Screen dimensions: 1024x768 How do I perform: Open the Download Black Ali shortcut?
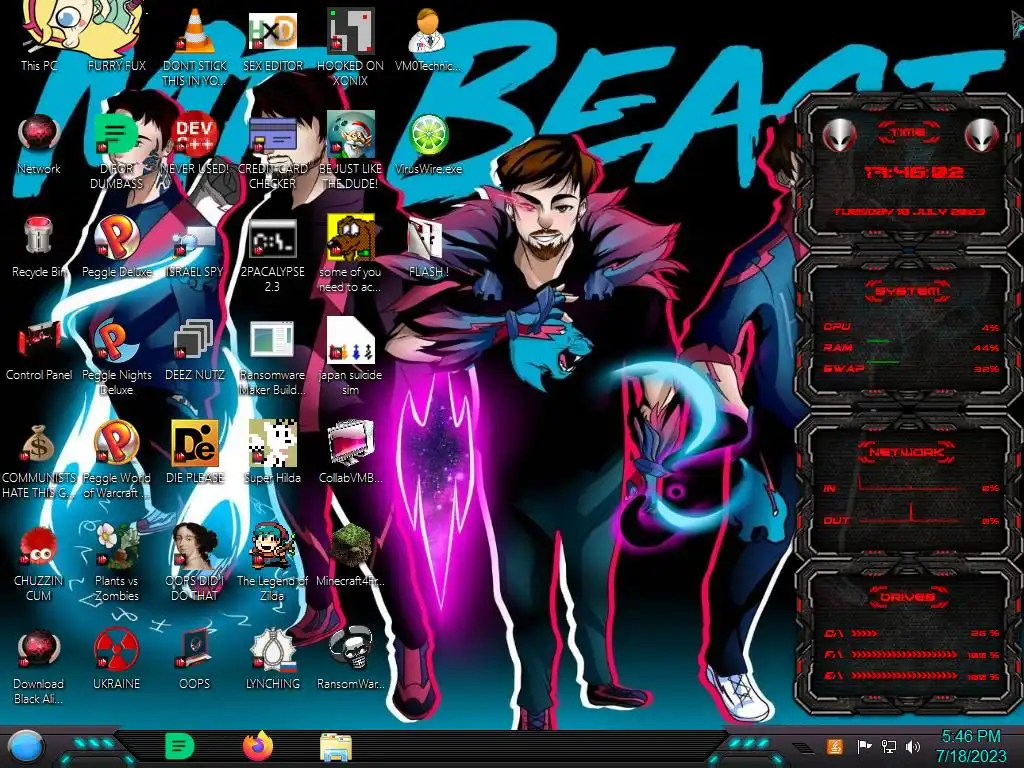39,666
